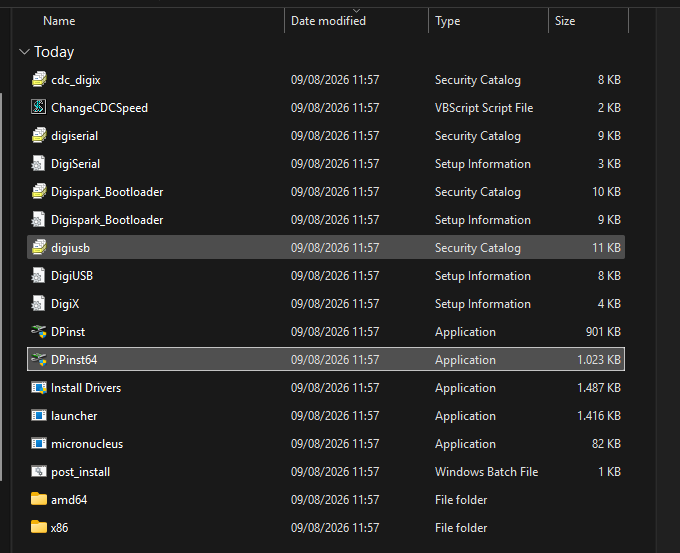Click Application type in micronucleus row

tap(465, 443)
